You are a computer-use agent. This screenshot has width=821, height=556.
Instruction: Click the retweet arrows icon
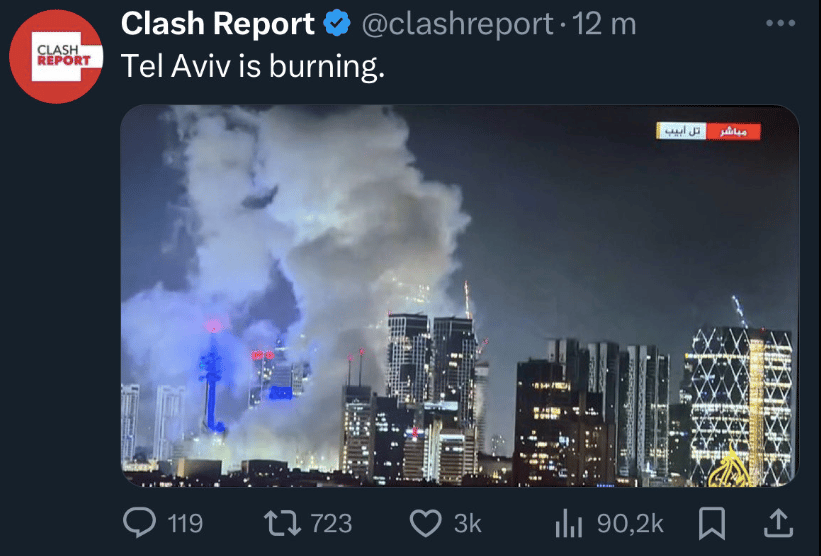tap(282, 524)
